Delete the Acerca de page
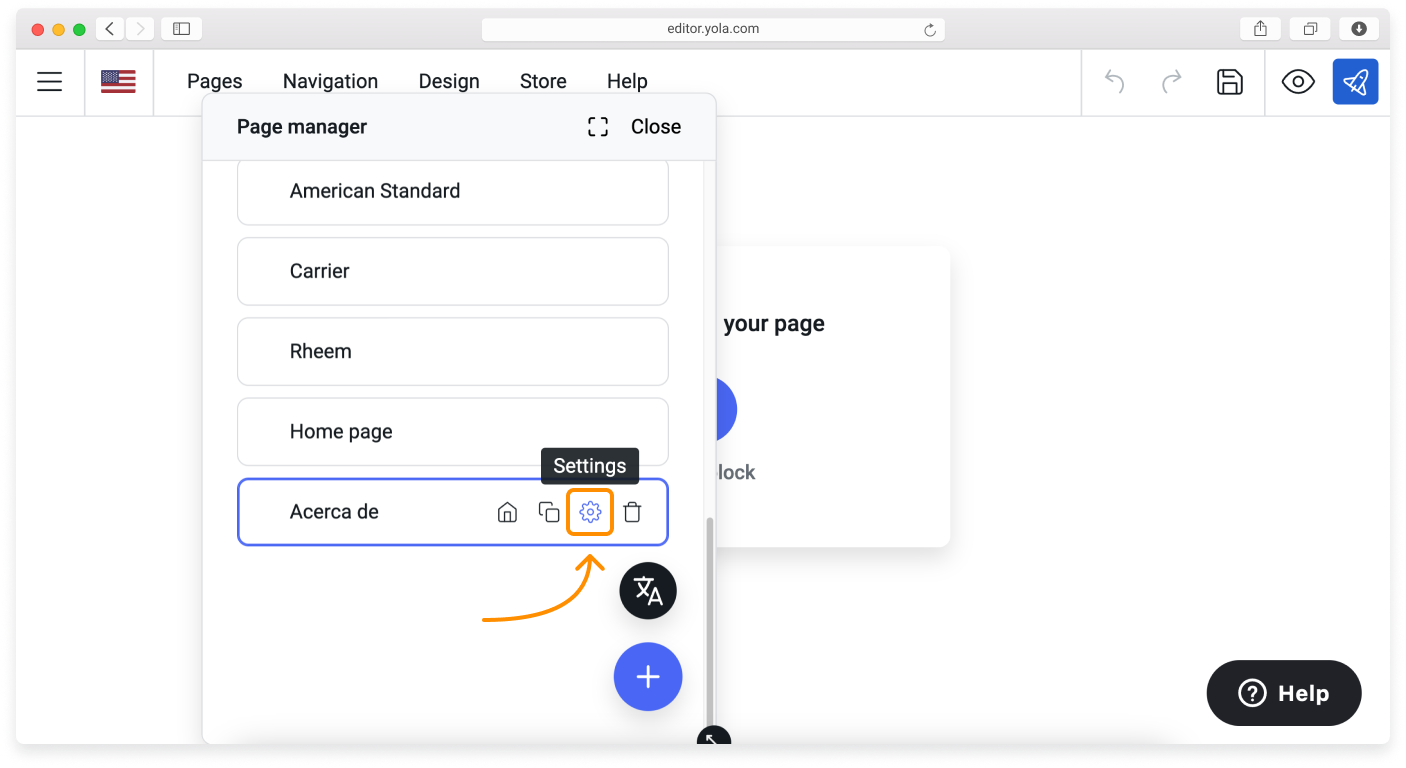Viewport: 1406px width, 768px height. (632, 512)
